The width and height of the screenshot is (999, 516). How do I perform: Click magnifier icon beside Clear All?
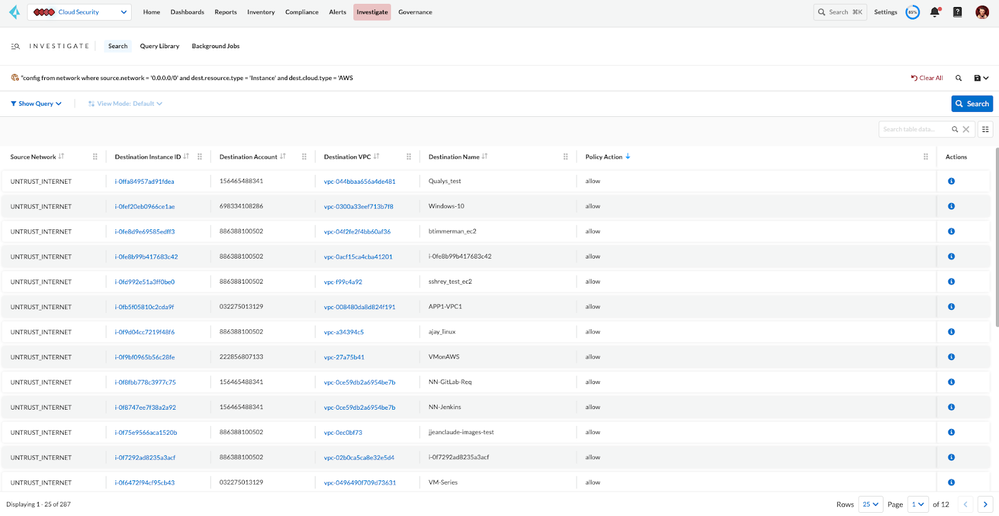958,78
